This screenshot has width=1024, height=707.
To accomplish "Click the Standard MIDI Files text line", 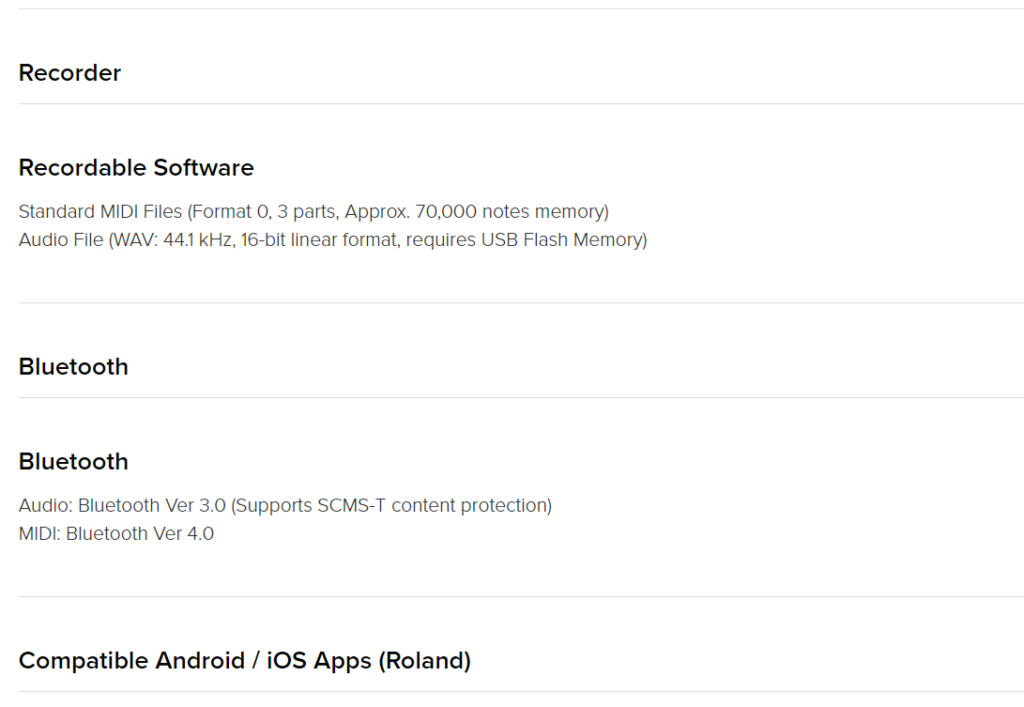I will tap(313, 212).
